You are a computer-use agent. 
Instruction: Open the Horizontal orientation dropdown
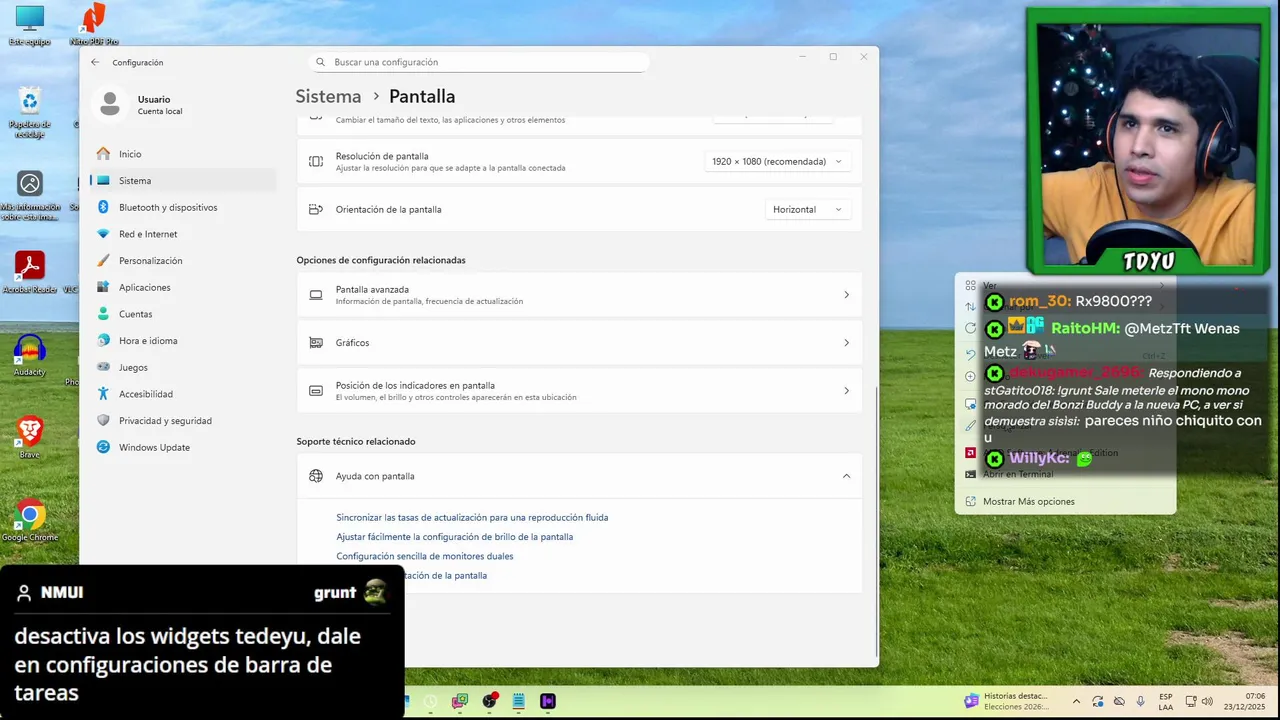pyautogui.click(x=808, y=209)
